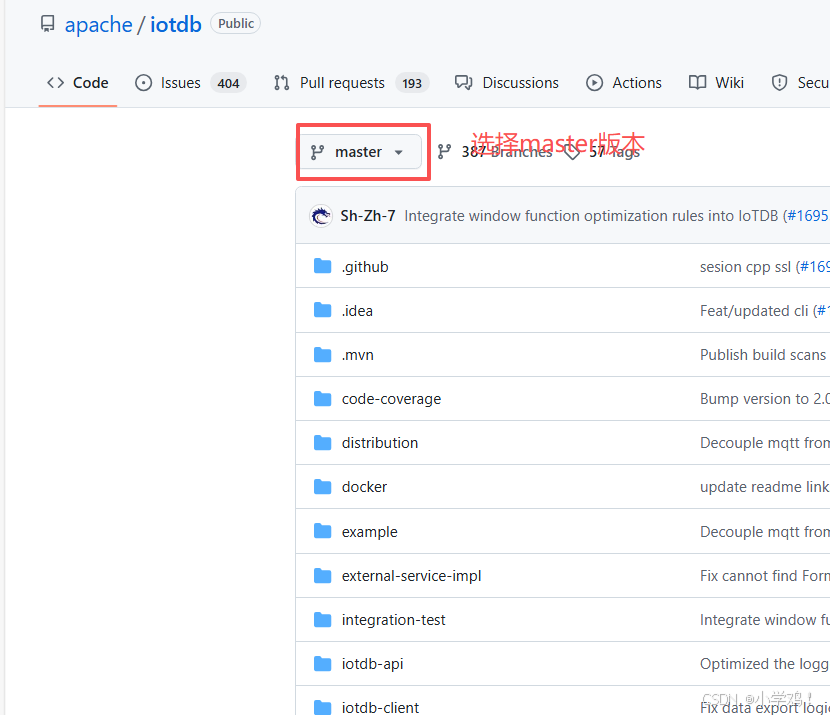Screen dimensions: 830x715
Task: Click the tag icon beside 57 Tags
Action: (x=572, y=152)
